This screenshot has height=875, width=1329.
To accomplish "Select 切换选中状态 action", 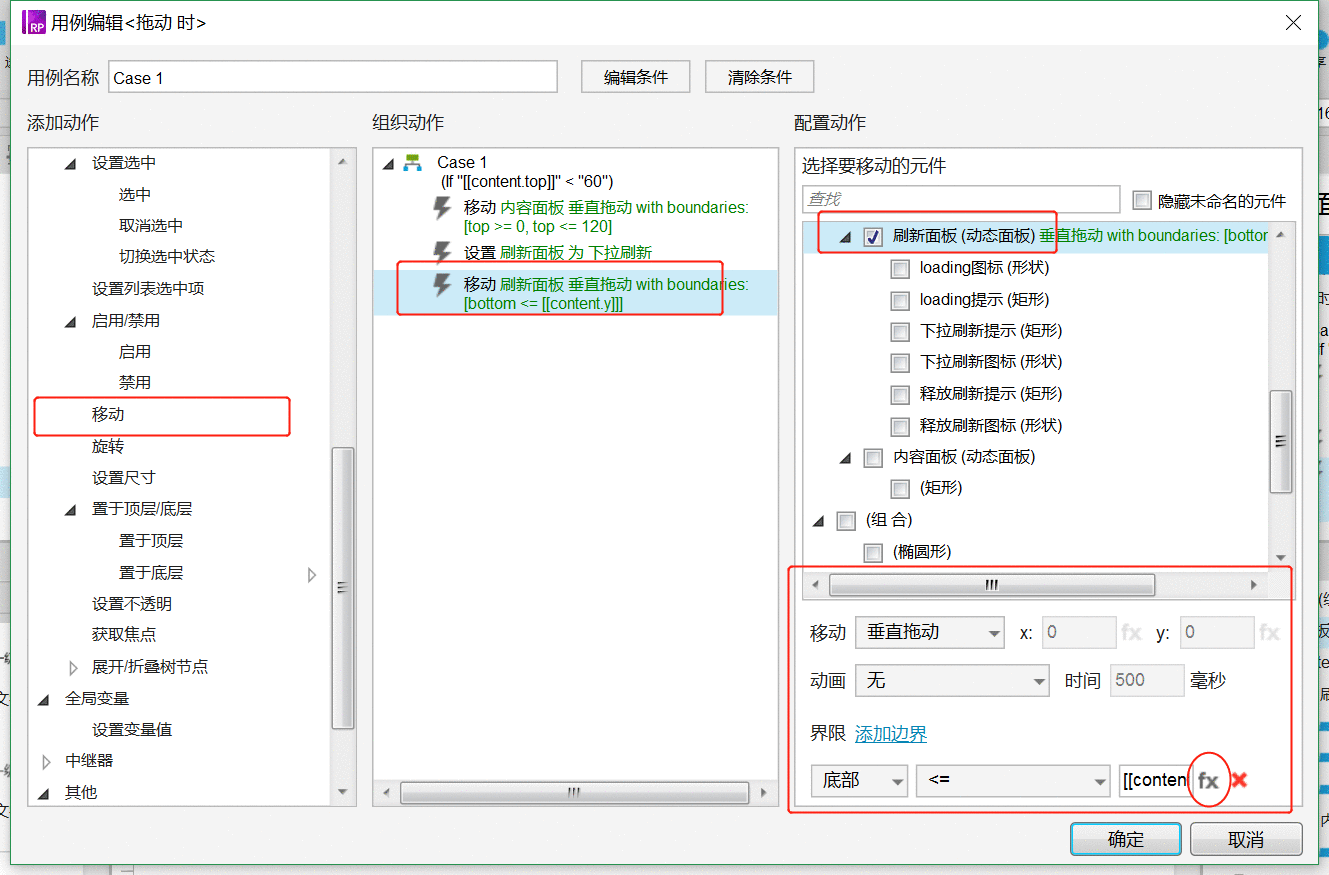I will [x=167, y=257].
